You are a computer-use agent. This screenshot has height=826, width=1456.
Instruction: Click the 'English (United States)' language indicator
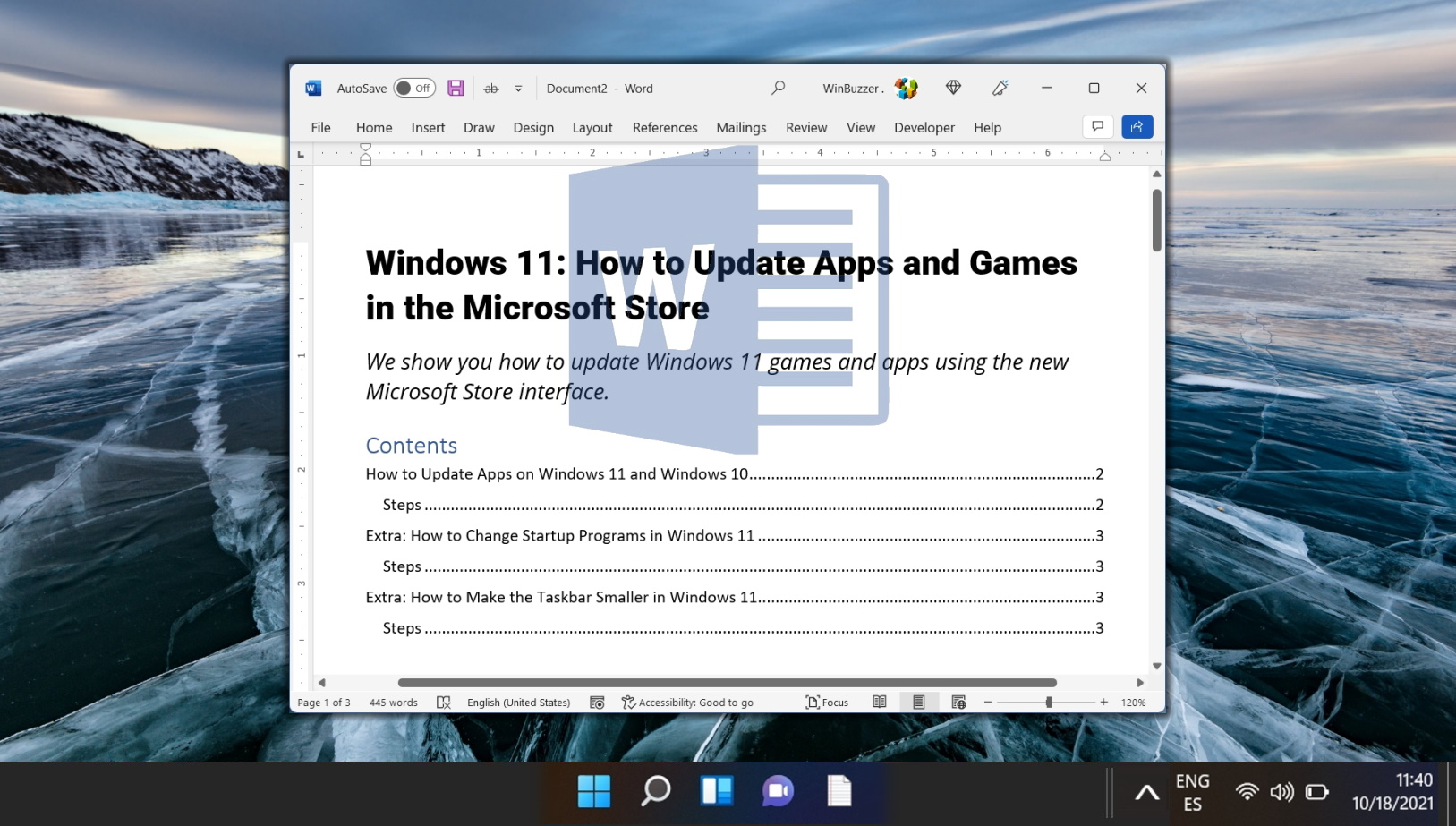[518, 703]
